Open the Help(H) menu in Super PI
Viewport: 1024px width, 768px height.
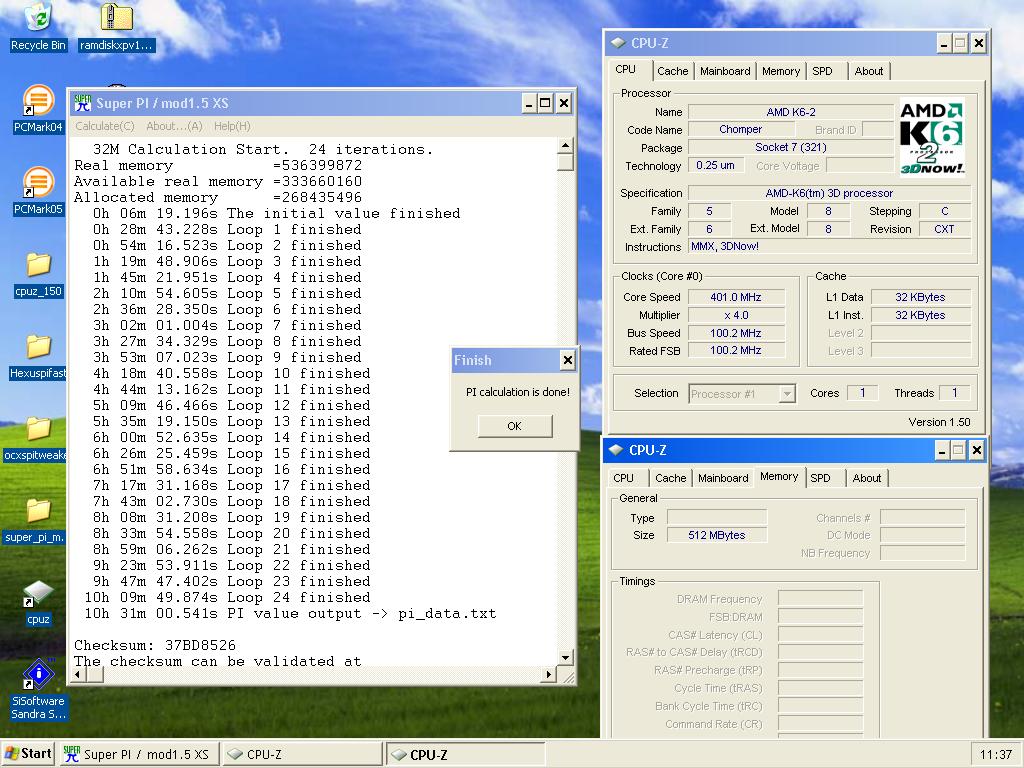point(232,126)
